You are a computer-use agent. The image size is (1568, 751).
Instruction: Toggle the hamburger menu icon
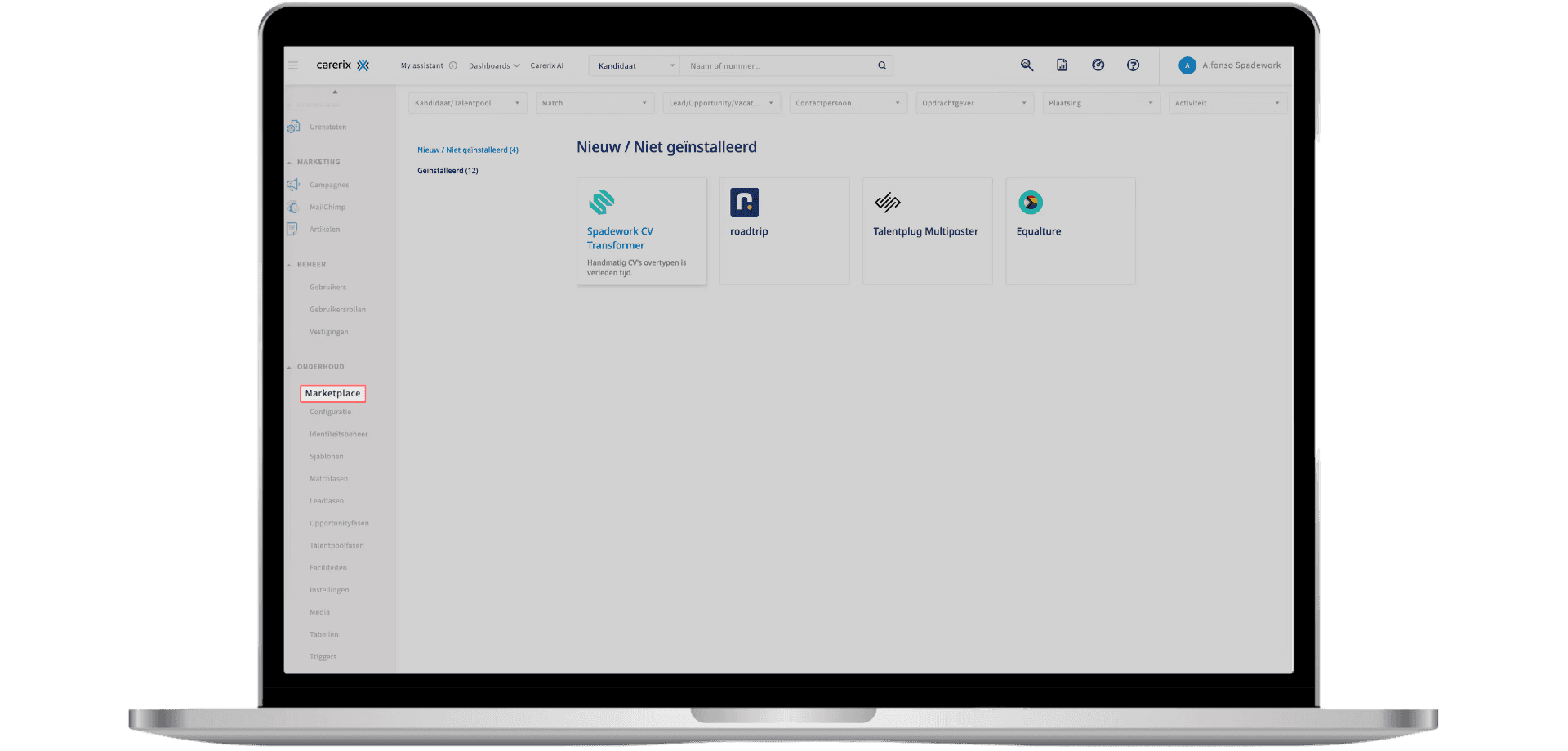[293, 65]
